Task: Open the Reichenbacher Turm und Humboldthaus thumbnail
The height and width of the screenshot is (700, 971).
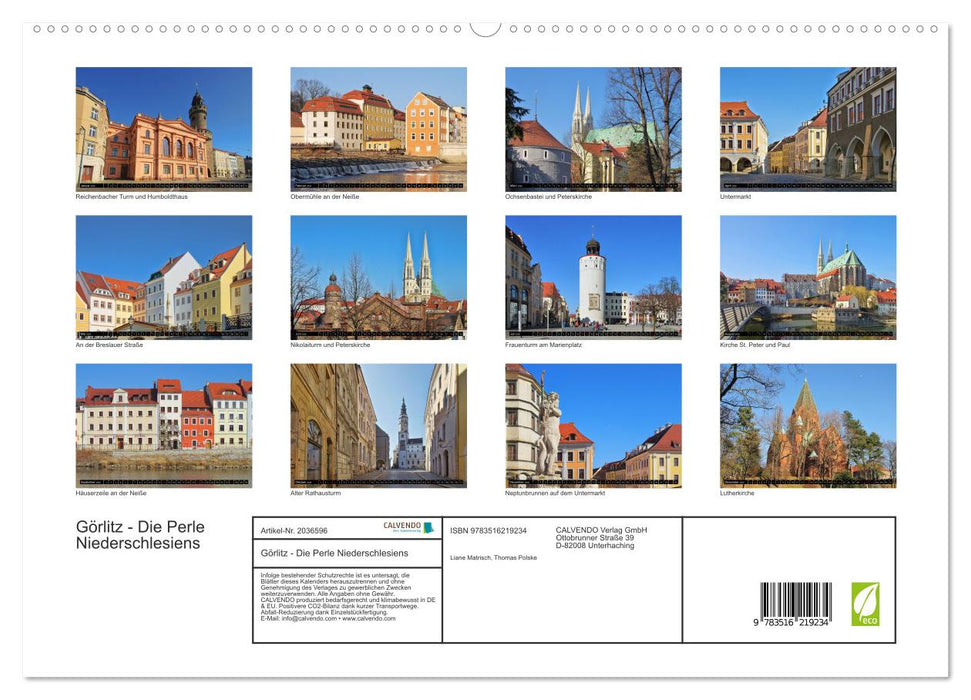Action: click(163, 125)
